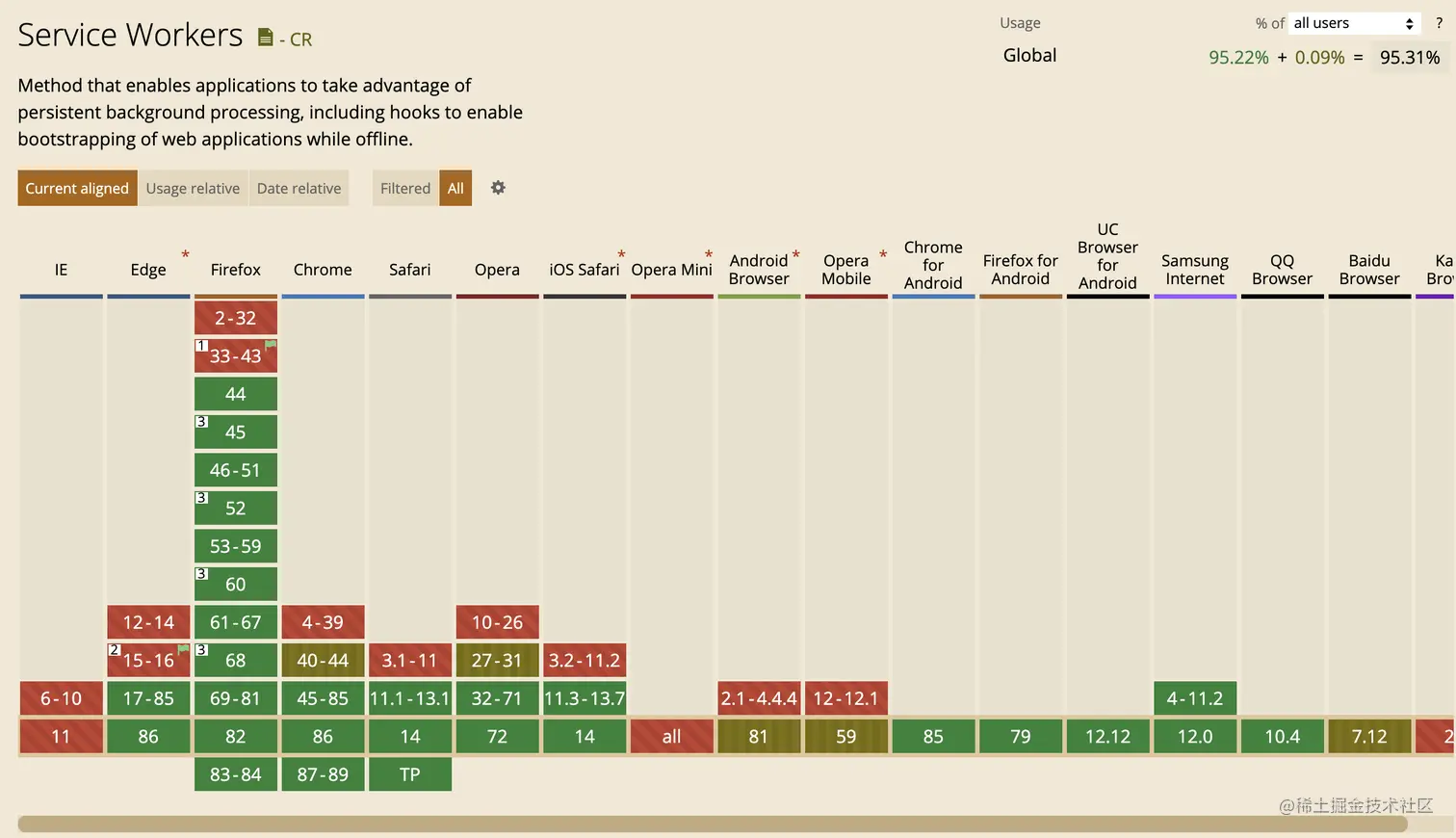Image resolution: width=1456 pixels, height=838 pixels.
Task: Click the green flag on Edge 15-16
Action: click(x=183, y=649)
